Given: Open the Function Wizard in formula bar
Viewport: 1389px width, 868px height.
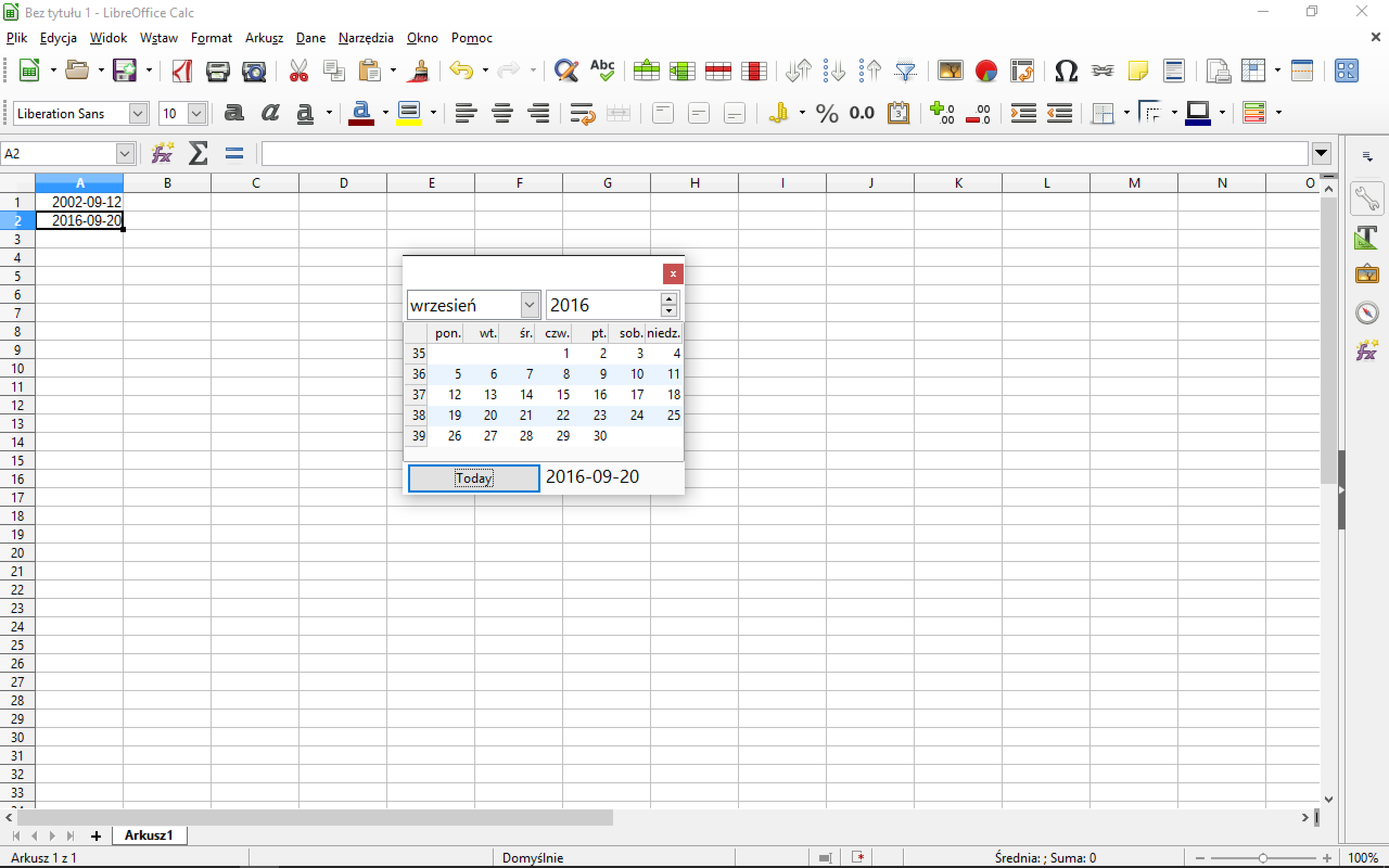Looking at the screenshot, I should [162, 154].
